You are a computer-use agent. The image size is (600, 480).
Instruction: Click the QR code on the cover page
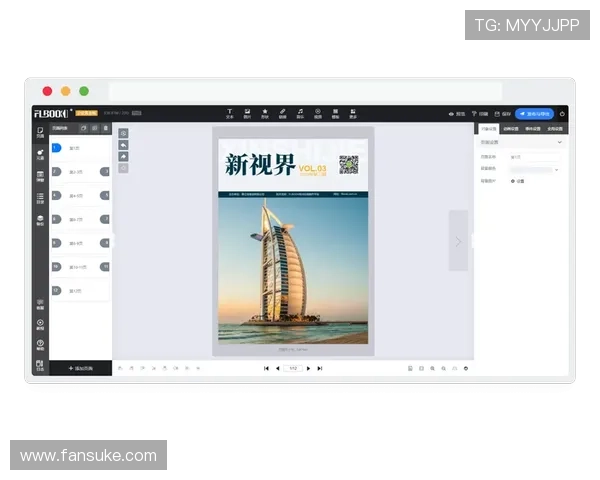(349, 165)
